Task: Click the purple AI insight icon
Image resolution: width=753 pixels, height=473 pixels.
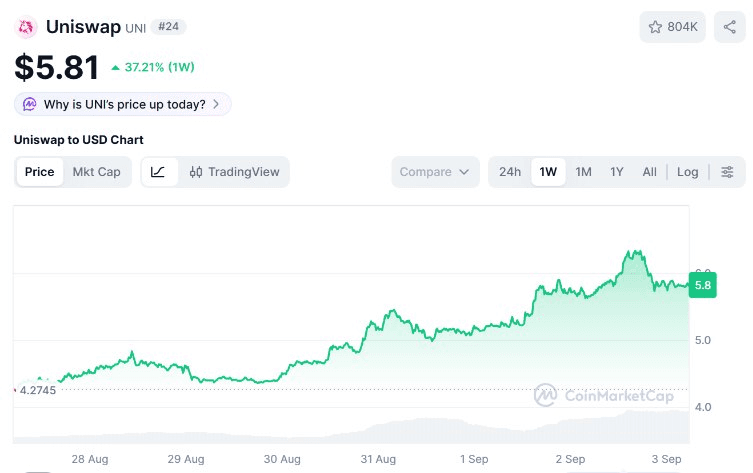Action: pos(30,104)
